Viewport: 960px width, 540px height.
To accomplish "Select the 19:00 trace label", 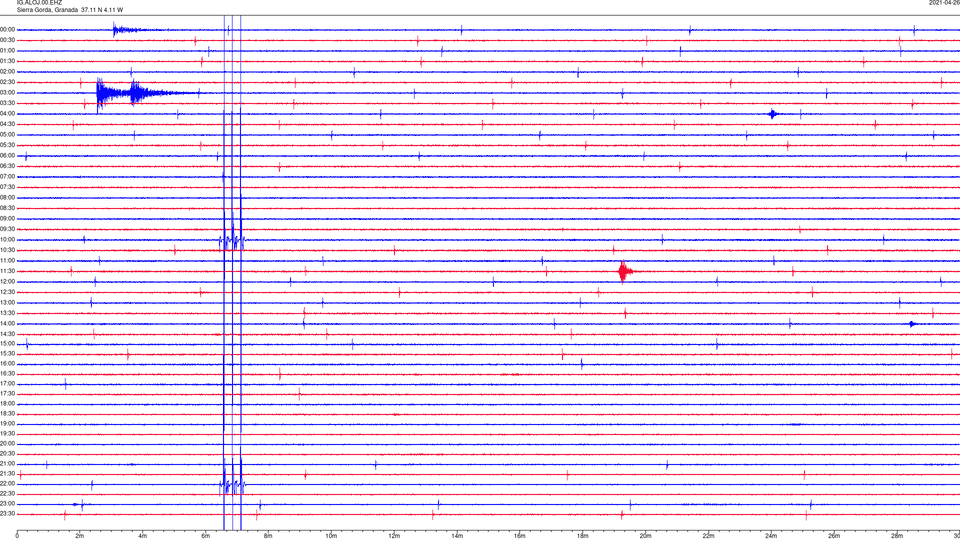I will tap(8, 424).
